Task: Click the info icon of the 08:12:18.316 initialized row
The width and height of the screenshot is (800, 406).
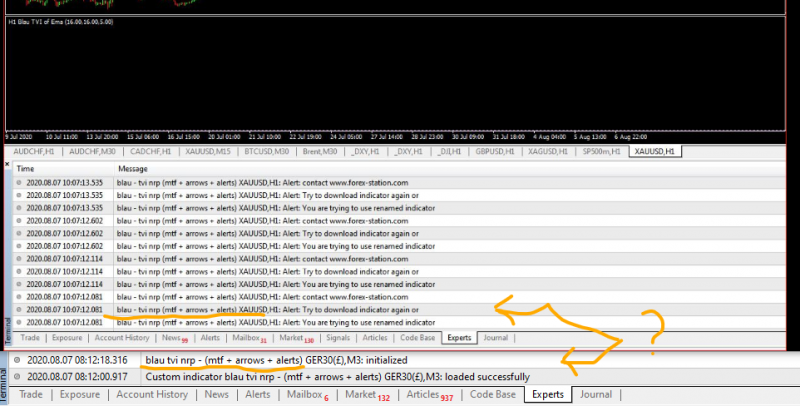Action: (17, 360)
